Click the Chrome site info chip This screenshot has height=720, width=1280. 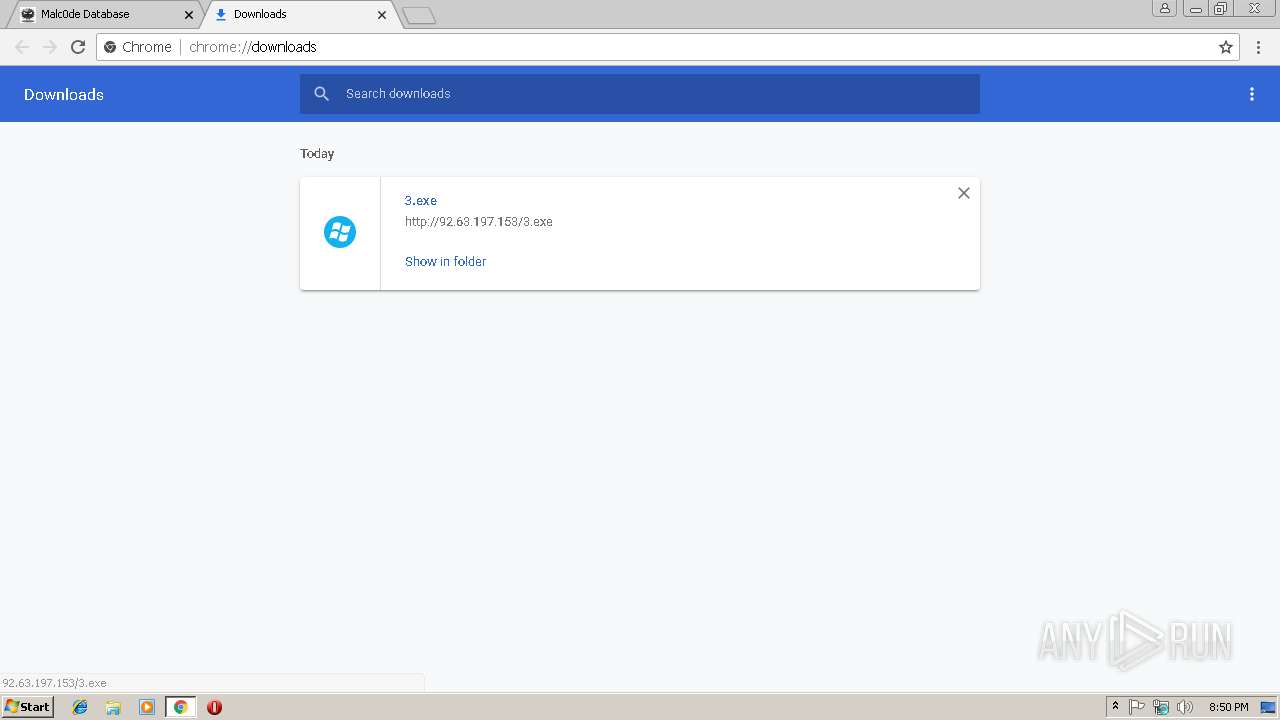(x=138, y=47)
